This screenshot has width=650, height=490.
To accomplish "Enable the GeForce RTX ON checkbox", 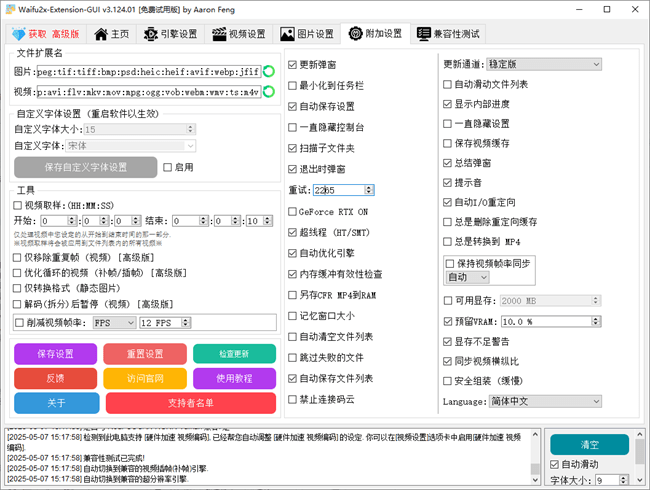I will click(x=292, y=212).
